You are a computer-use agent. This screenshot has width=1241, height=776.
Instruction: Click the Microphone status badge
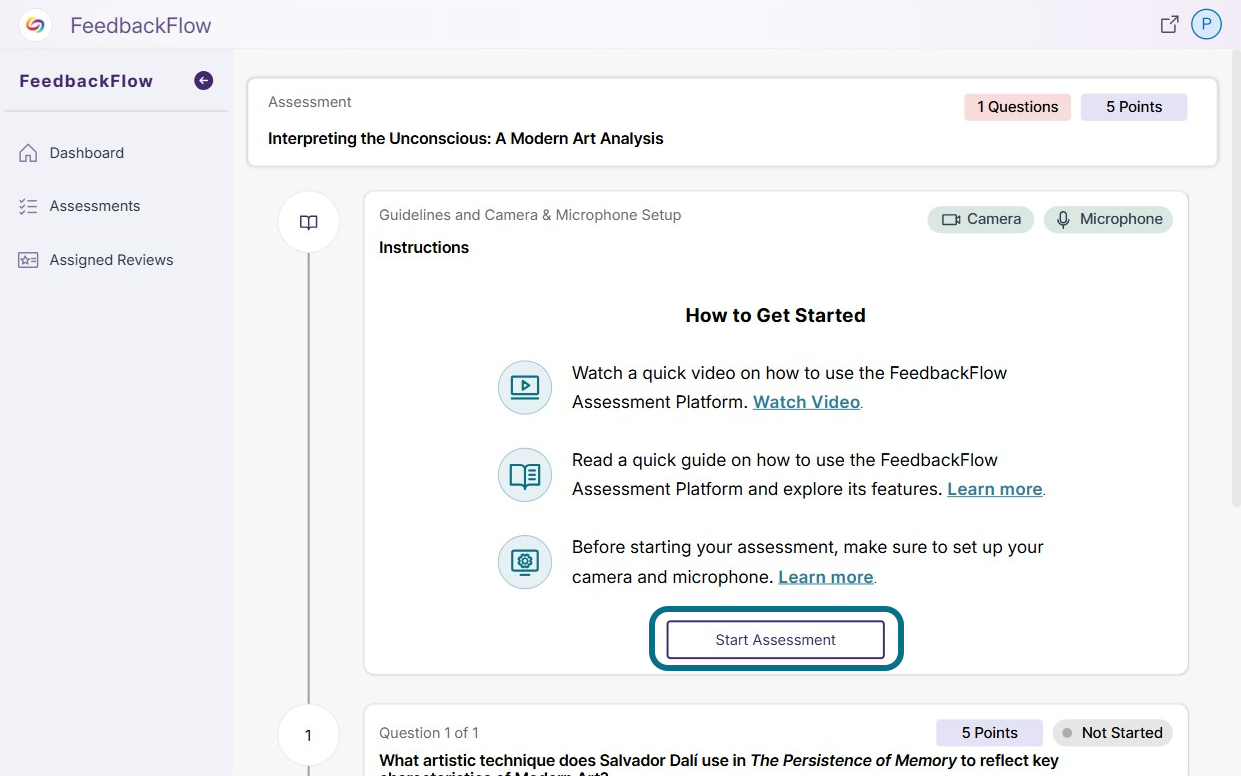pos(1108,219)
